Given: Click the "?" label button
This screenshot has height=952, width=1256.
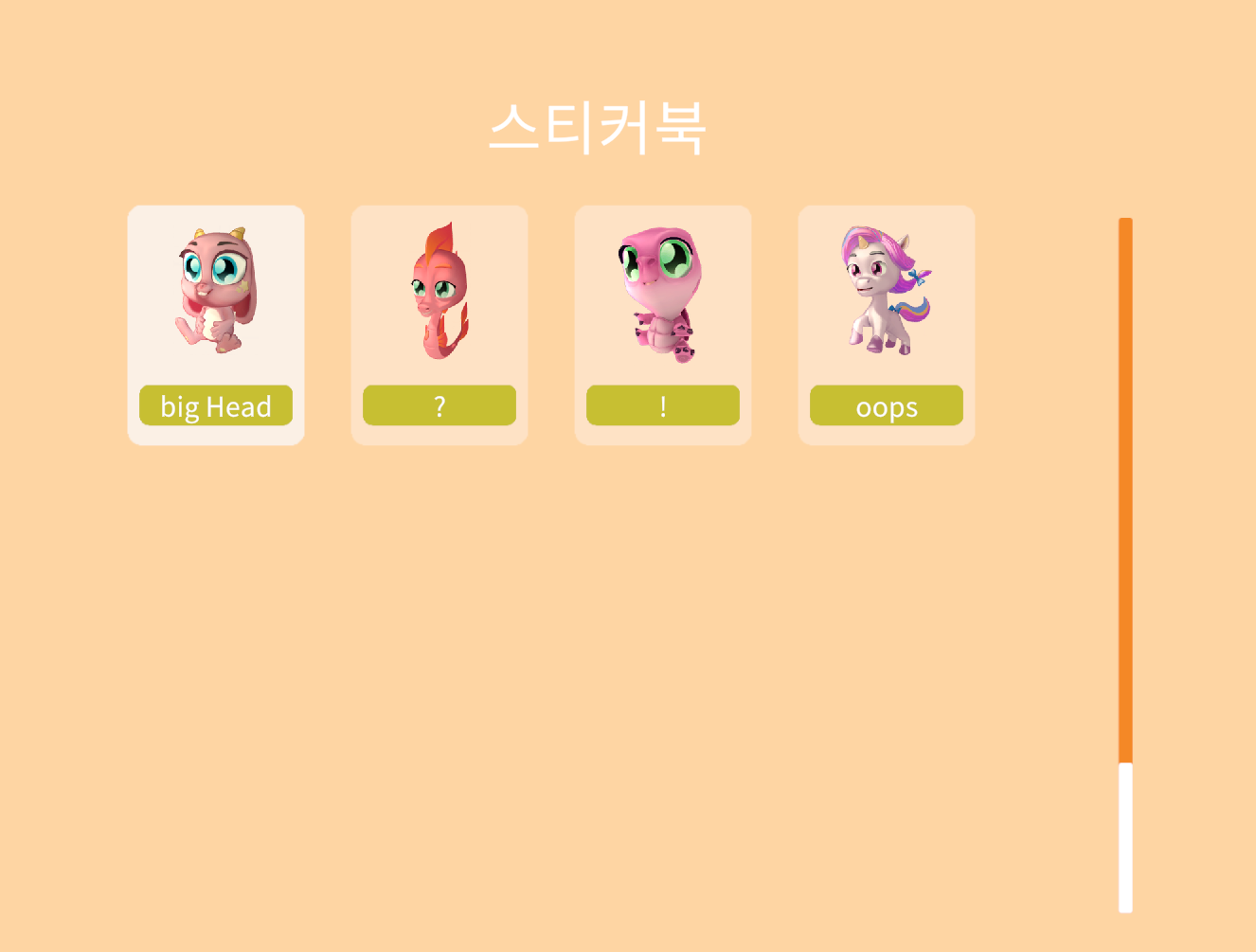Looking at the screenshot, I should point(440,405).
